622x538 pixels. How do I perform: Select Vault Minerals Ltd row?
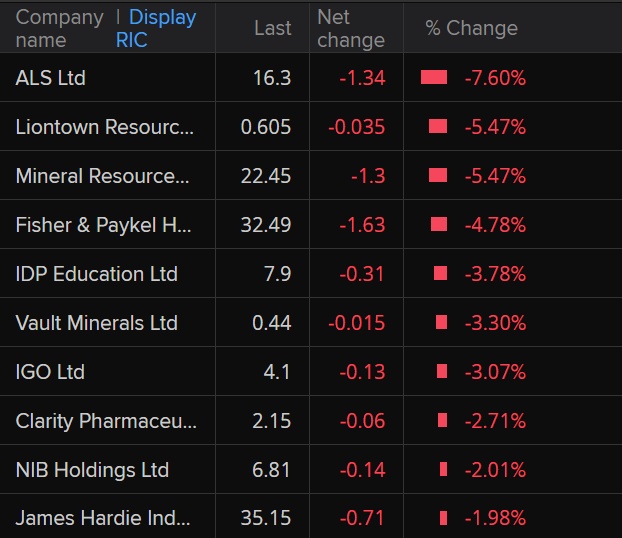[96, 323]
